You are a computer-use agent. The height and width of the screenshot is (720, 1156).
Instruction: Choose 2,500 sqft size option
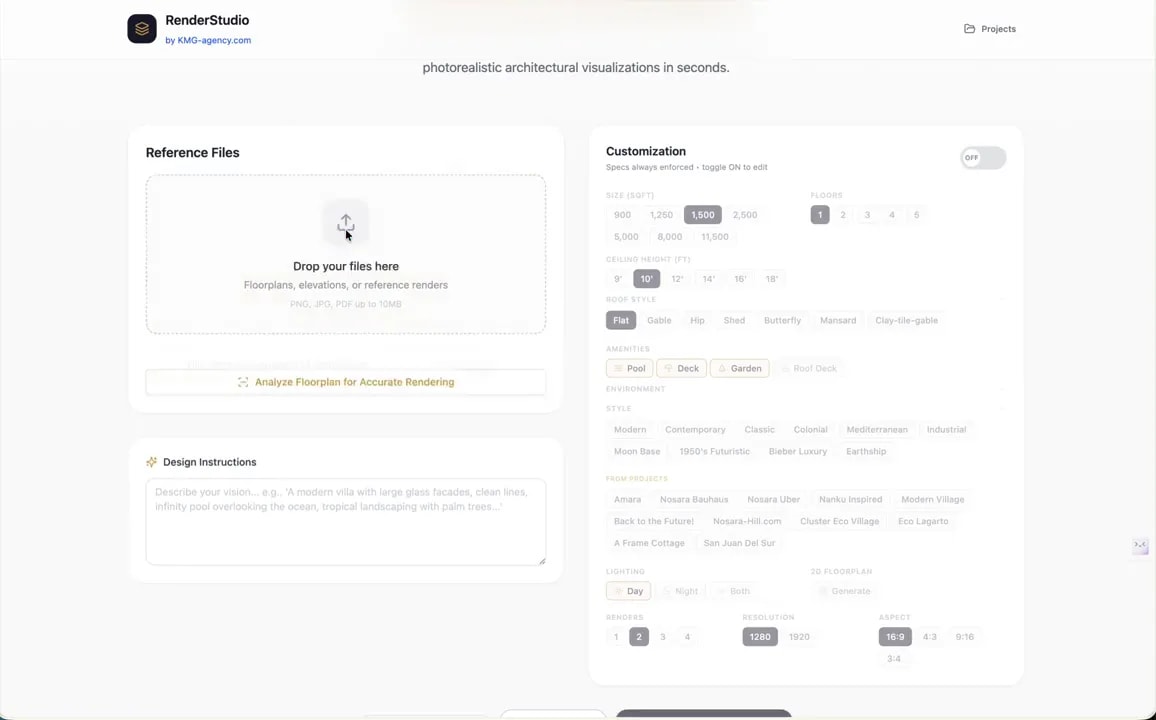pyautogui.click(x=745, y=215)
